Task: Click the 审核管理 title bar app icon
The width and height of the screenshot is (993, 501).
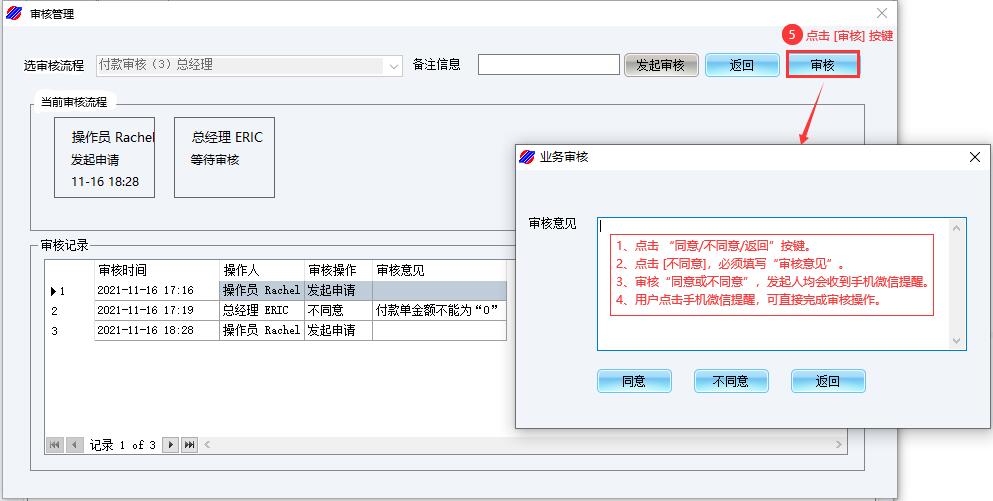Action: (14, 14)
